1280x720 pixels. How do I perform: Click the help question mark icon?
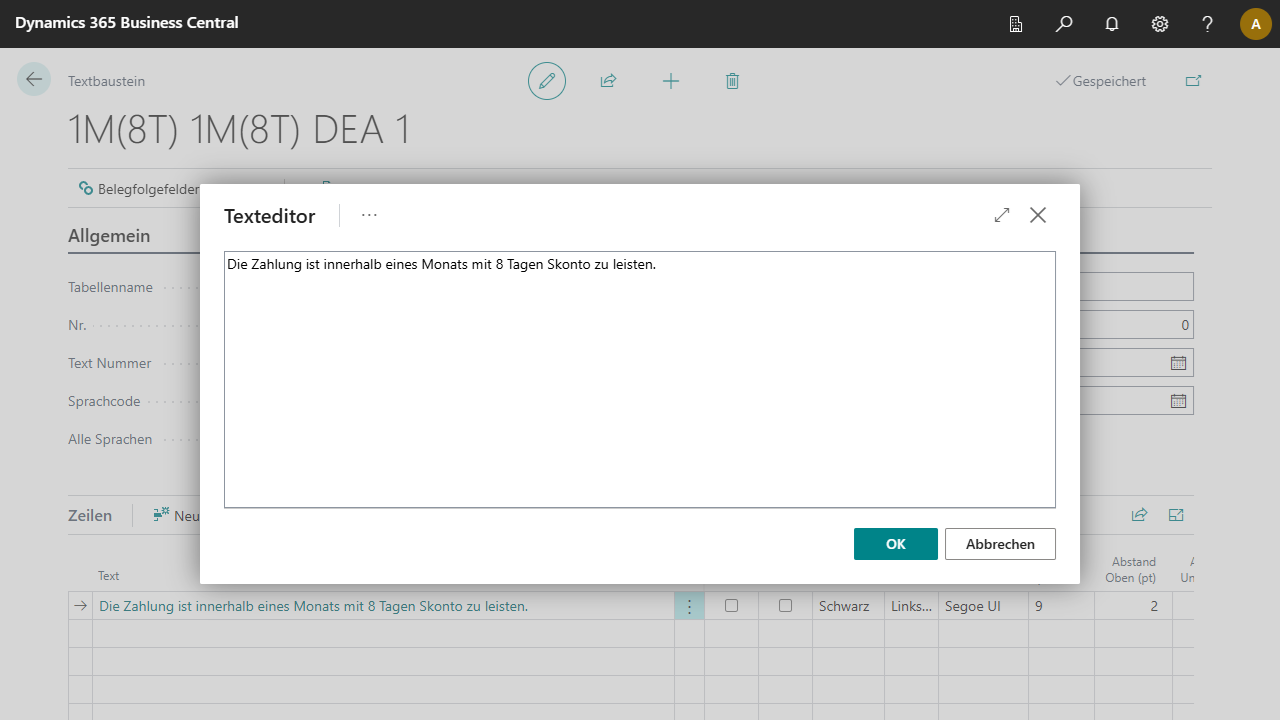(1208, 24)
